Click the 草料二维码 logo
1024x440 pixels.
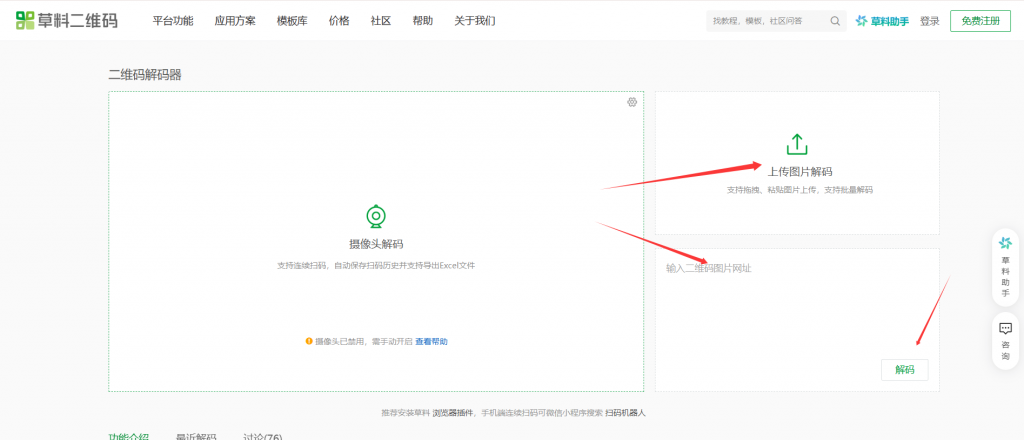click(x=67, y=20)
